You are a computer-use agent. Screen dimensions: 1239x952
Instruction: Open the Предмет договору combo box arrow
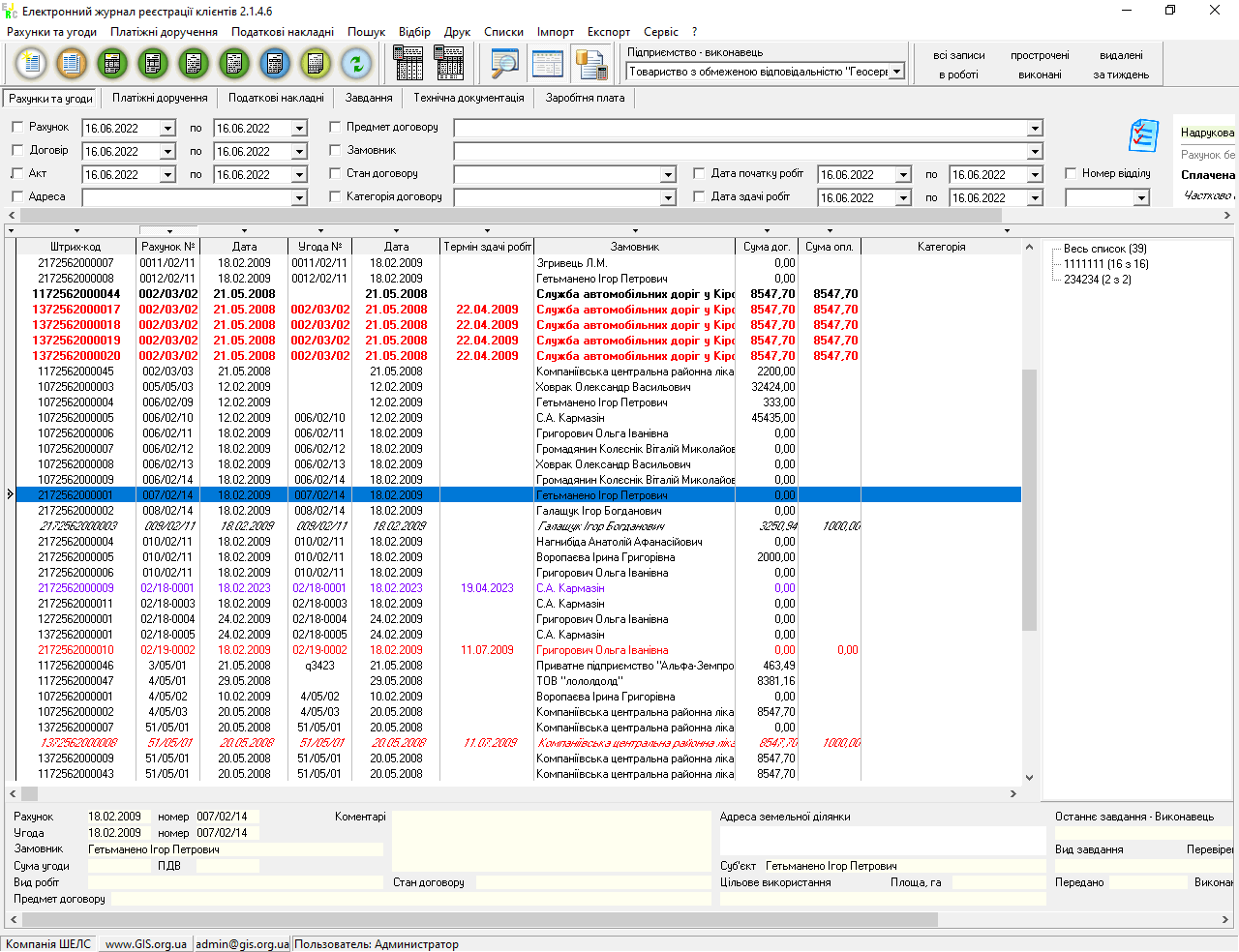click(x=1035, y=129)
